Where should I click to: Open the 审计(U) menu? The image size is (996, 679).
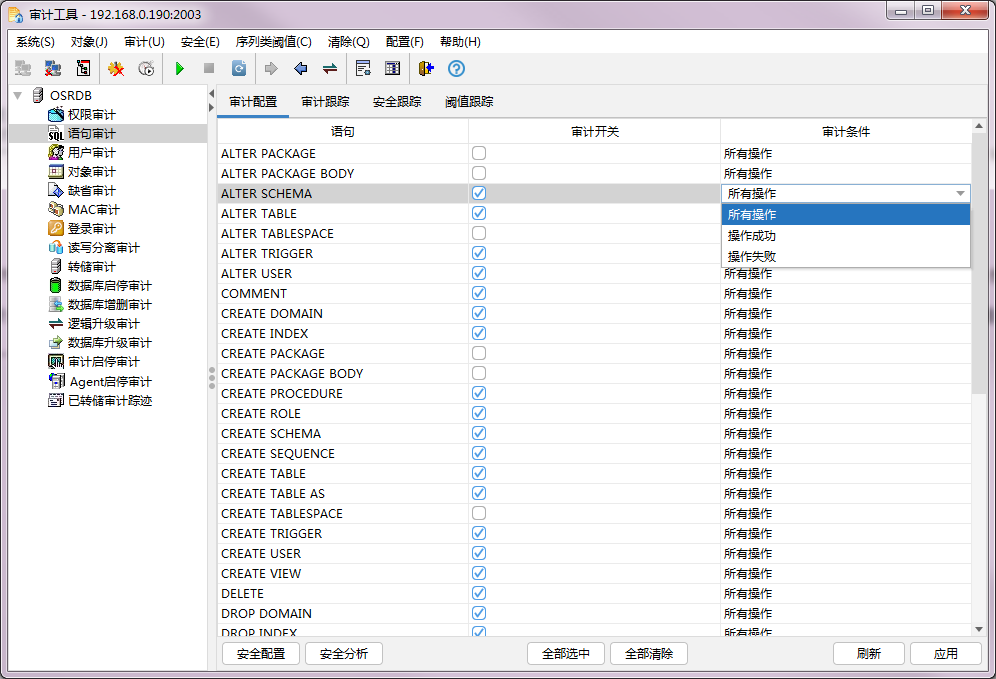144,42
